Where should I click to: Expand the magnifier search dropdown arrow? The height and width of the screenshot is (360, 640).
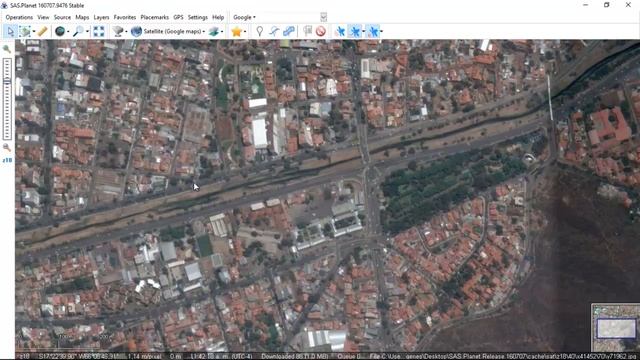click(87, 31)
